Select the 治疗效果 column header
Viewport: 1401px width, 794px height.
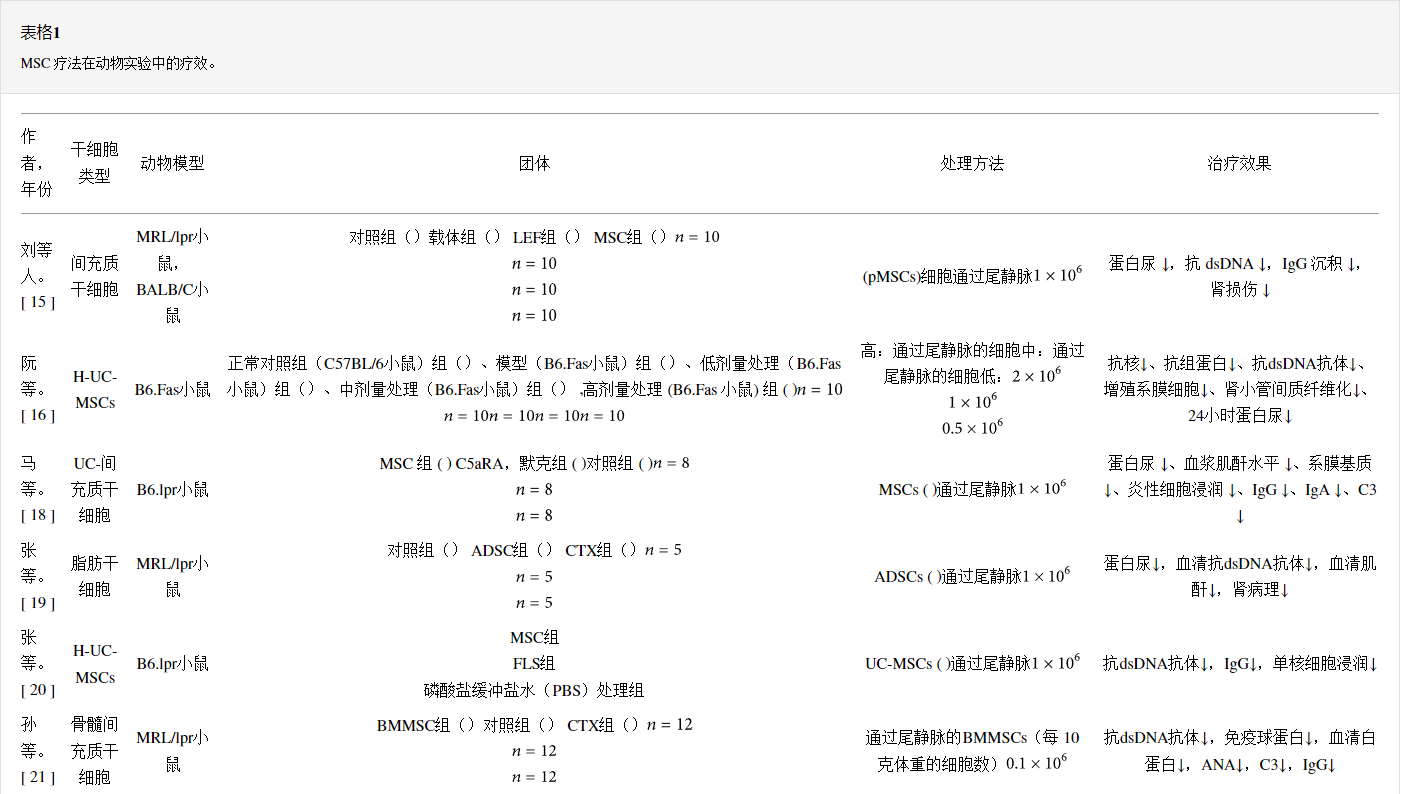click(x=1239, y=163)
